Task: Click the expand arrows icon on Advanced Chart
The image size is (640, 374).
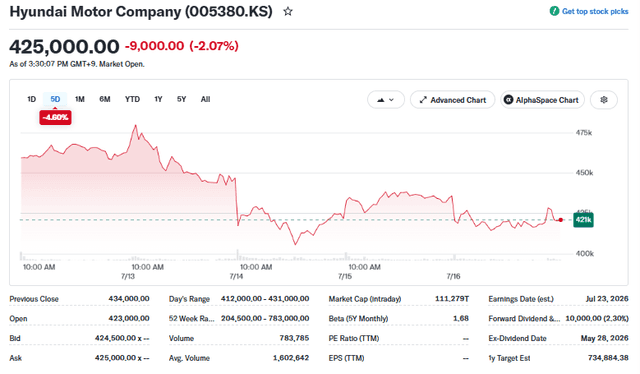Action: click(423, 100)
